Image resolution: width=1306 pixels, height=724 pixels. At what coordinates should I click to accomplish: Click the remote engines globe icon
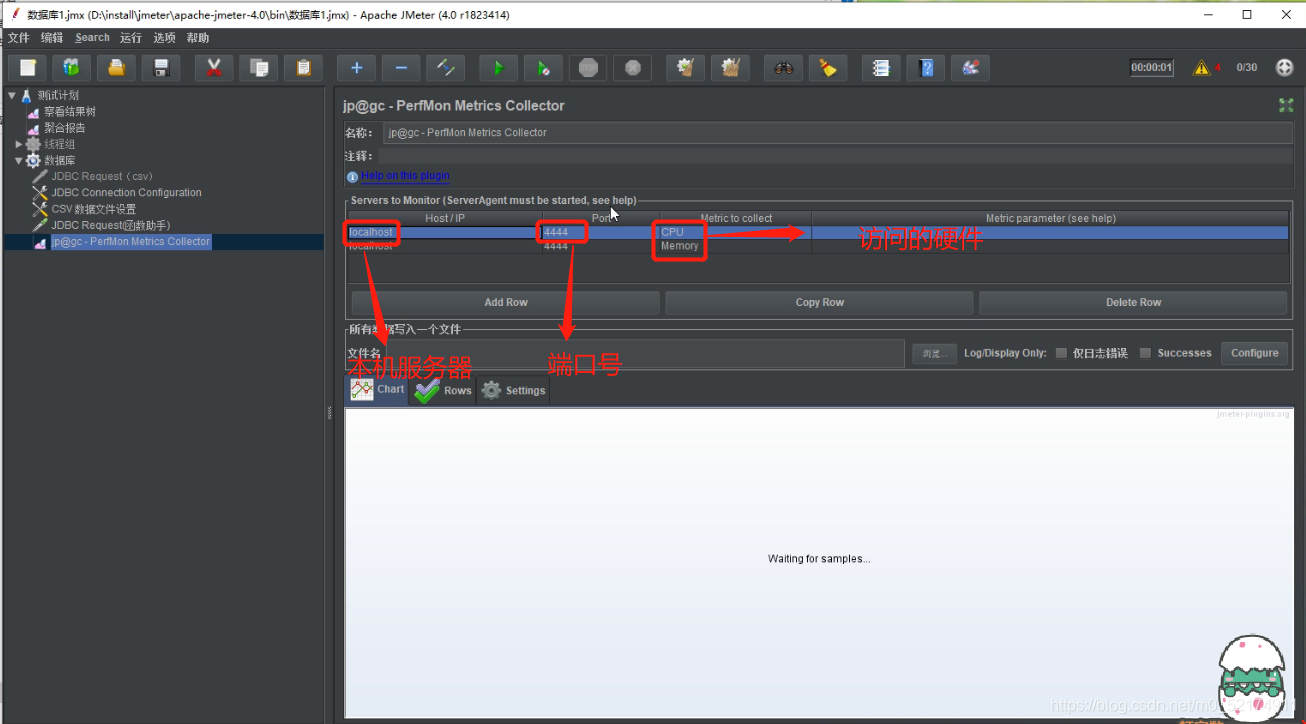tap(1285, 68)
